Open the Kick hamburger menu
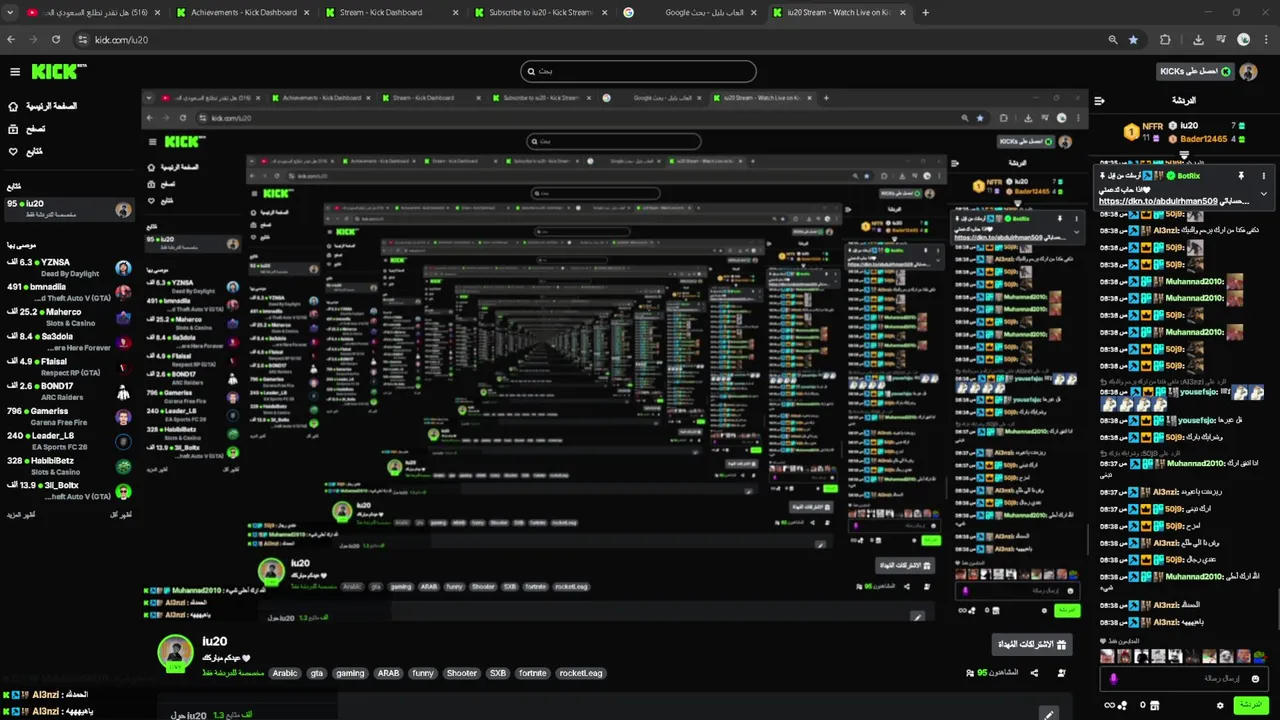This screenshot has height=720, width=1280. coord(15,72)
